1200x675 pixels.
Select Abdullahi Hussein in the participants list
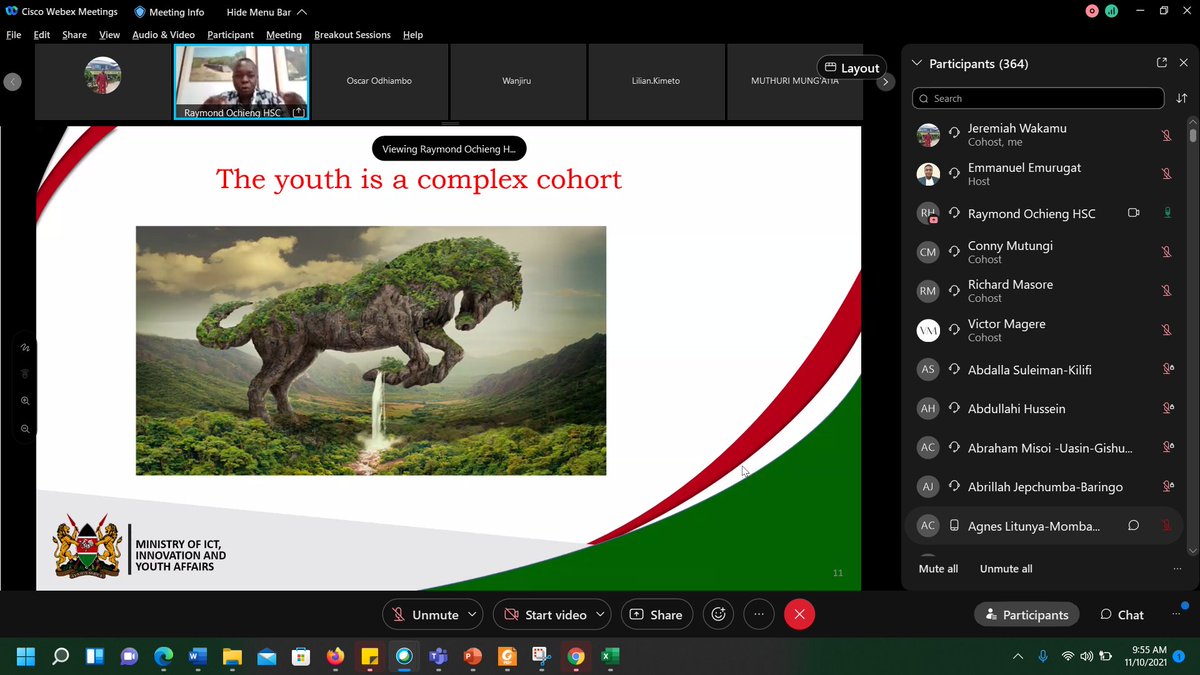[x=1045, y=408]
